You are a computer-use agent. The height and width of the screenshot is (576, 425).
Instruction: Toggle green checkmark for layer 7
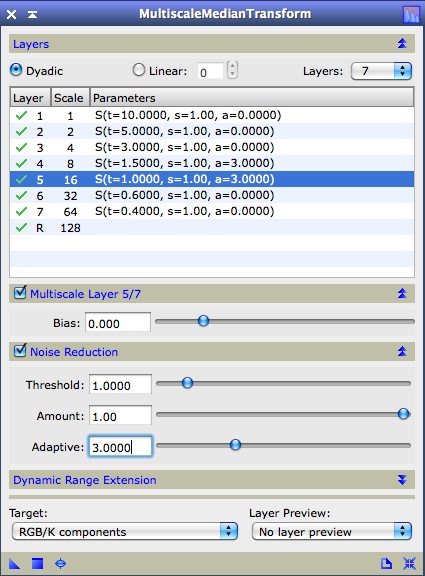pyautogui.click(x=21, y=211)
